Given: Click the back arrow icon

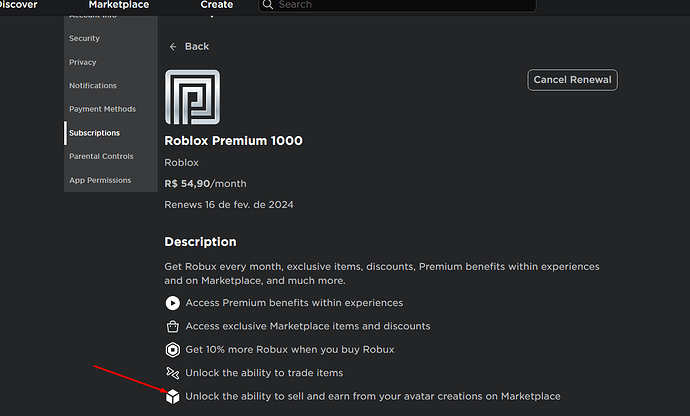Looking at the screenshot, I should pyautogui.click(x=173, y=47).
